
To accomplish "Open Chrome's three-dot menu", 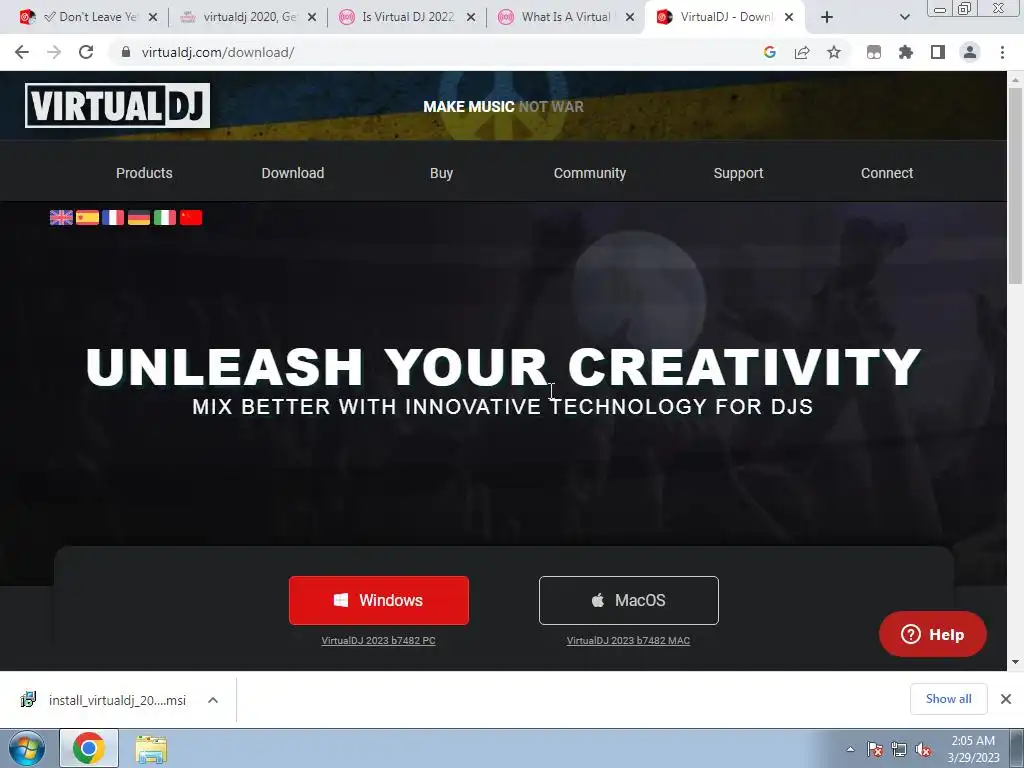I will click(1002, 52).
